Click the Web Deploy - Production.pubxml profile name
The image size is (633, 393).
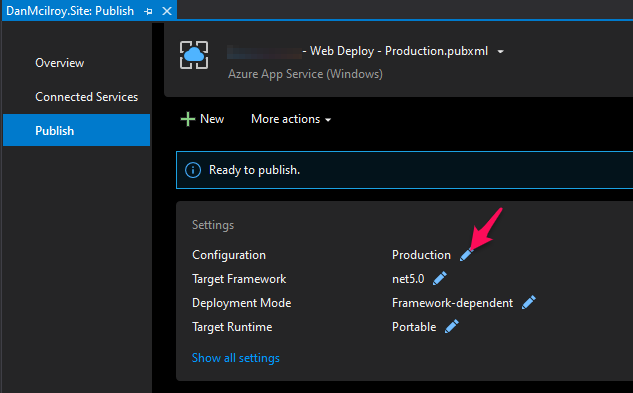tap(395, 51)
